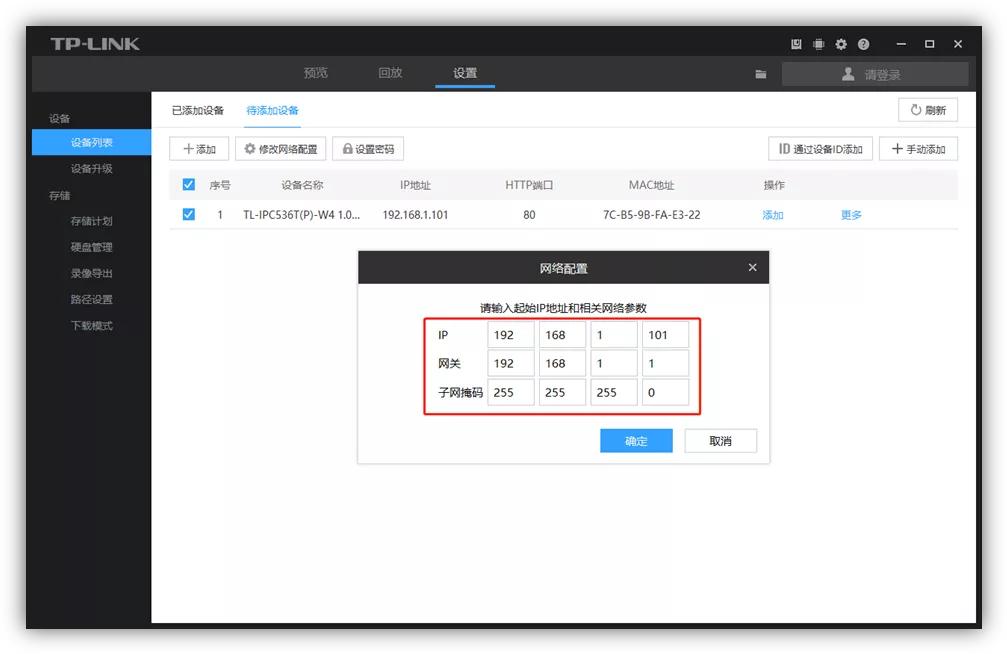Switch to the 回放 tab
This screenshot has height=654, width=1007.
click(389, 72)
